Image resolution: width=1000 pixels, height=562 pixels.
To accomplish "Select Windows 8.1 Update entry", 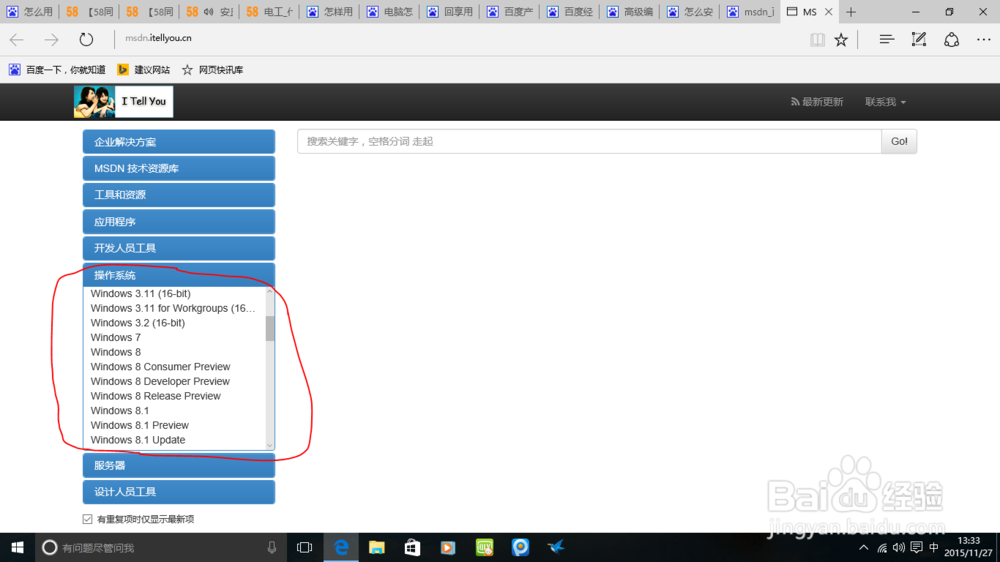I will click(138, 440).
